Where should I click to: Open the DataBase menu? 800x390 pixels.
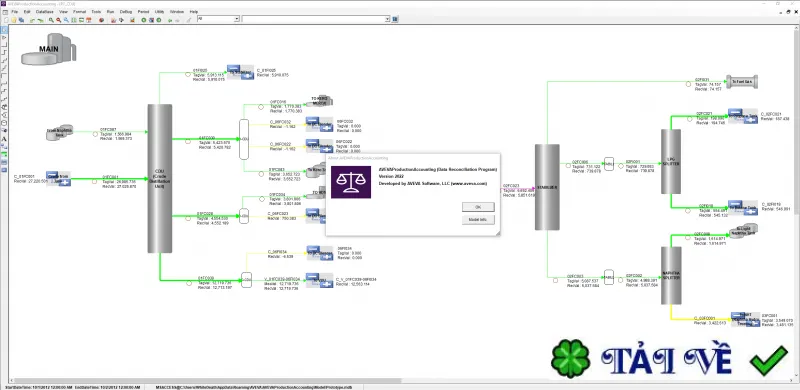[45, 11]
